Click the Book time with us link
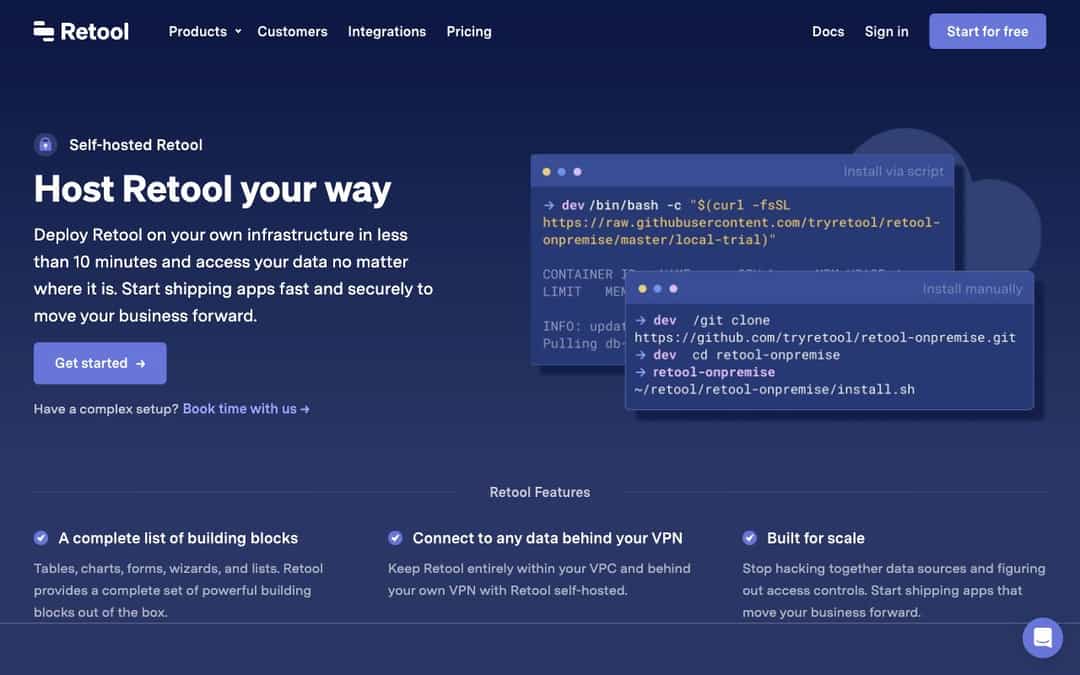 246,408
